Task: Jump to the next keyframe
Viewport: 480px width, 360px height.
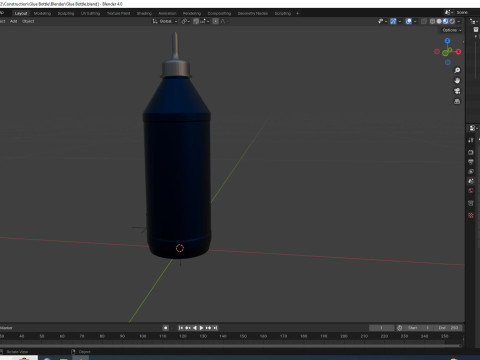Action: pos(208,328)
